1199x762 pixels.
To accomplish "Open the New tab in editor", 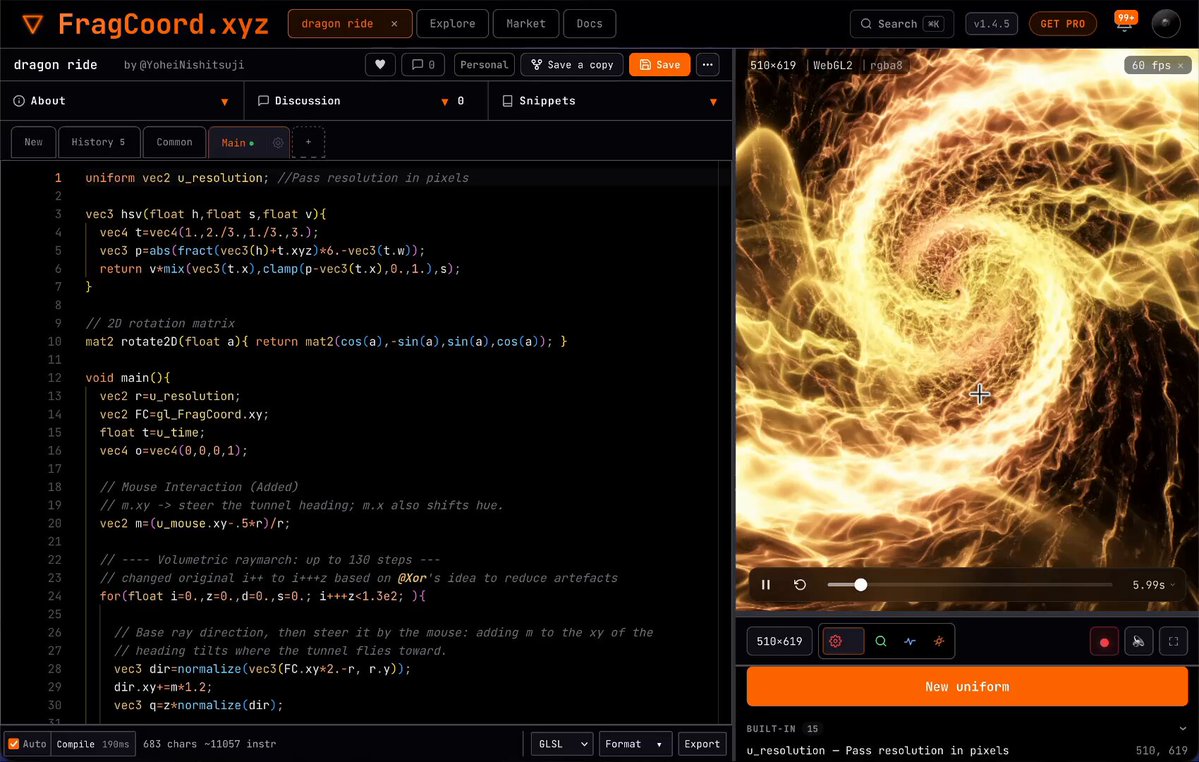I will pyautogui.click(x=34, y=142).
